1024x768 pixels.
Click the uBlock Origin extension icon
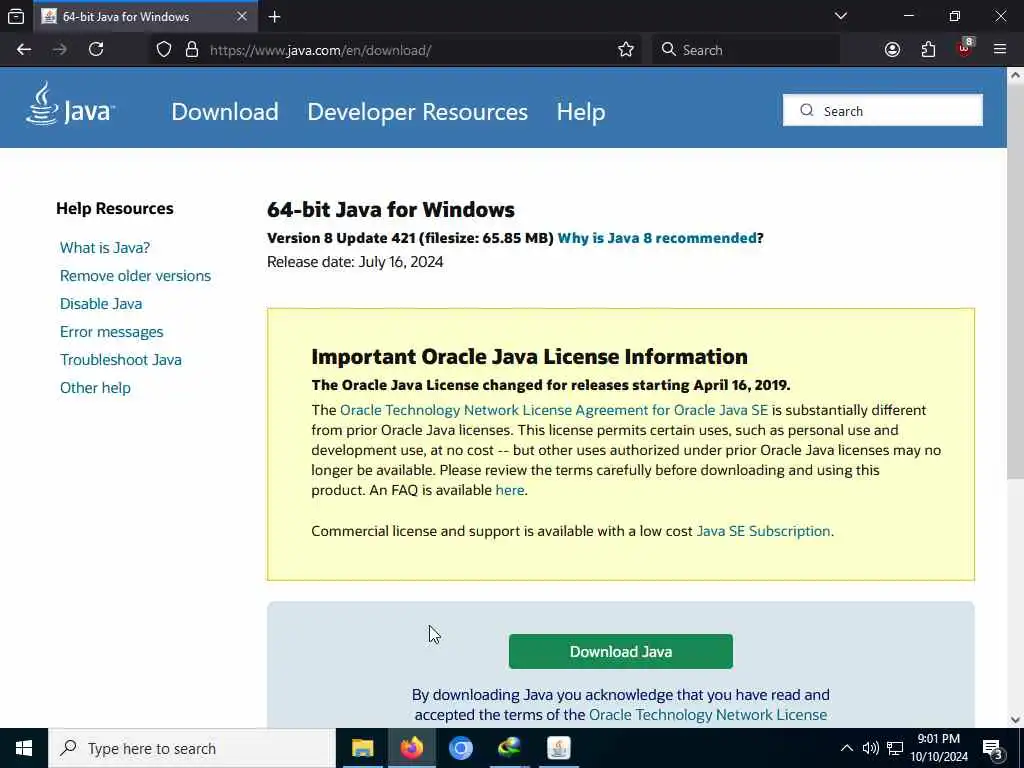[x=965, y=50]
